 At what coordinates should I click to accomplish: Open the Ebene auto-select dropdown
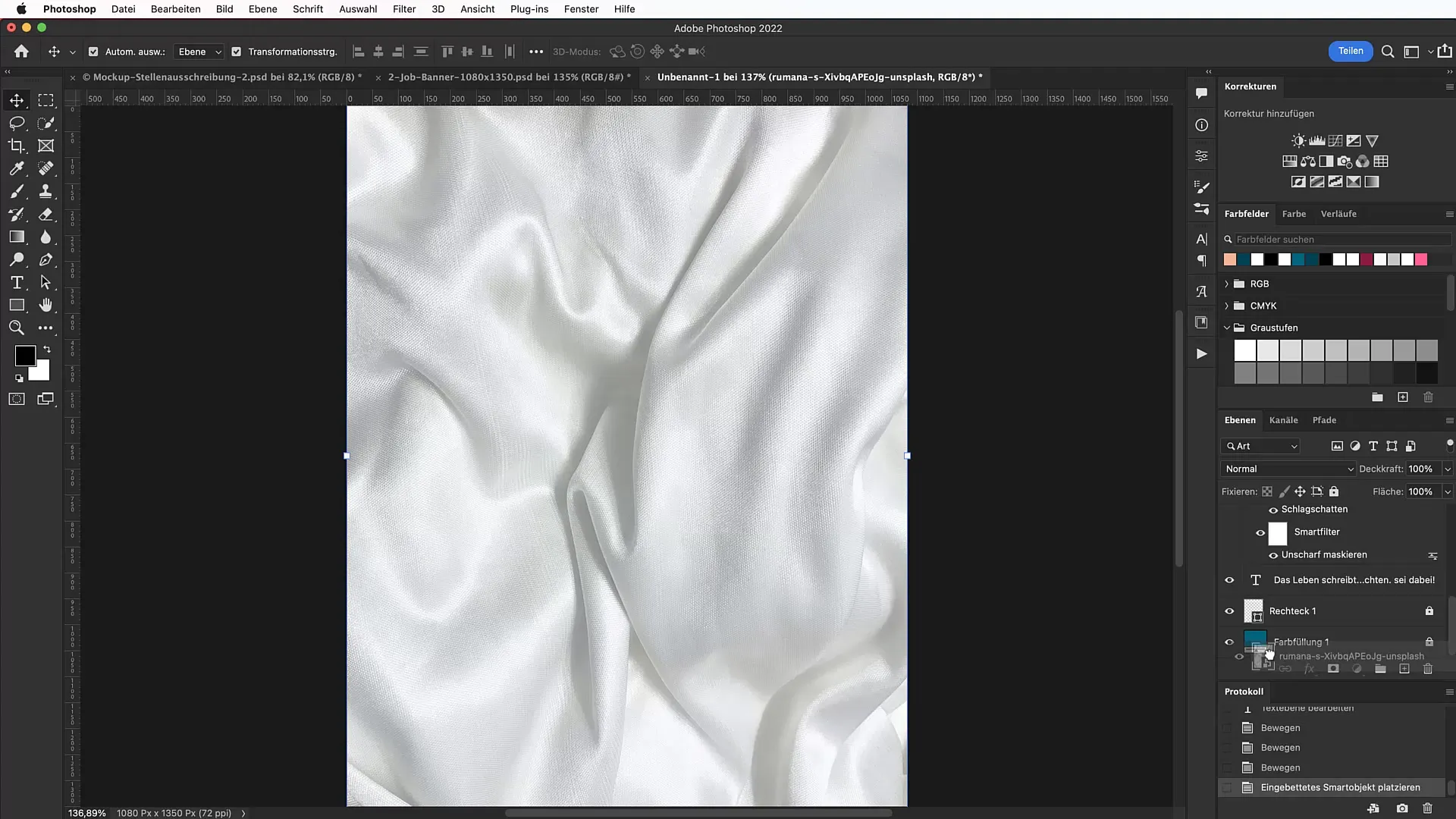point(199,52)
